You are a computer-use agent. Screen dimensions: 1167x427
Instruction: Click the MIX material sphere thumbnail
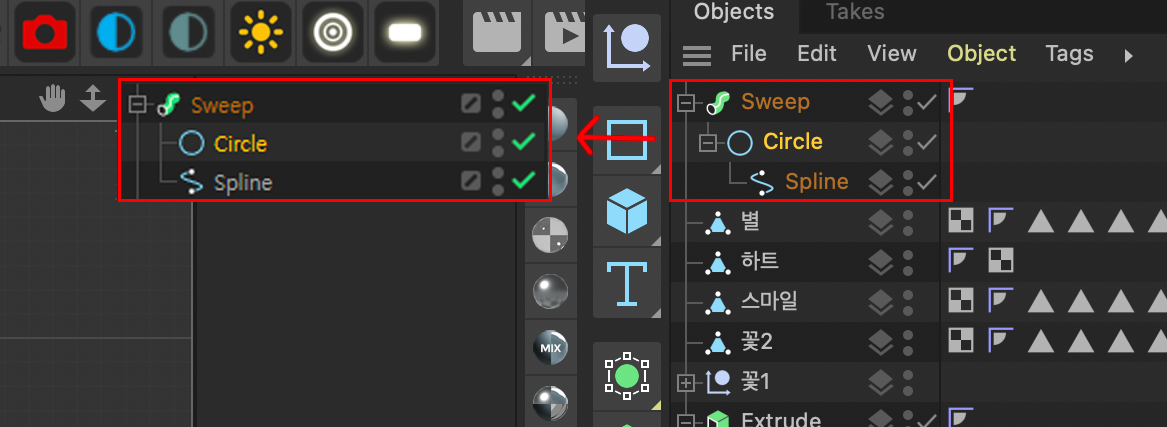point(550,347)
